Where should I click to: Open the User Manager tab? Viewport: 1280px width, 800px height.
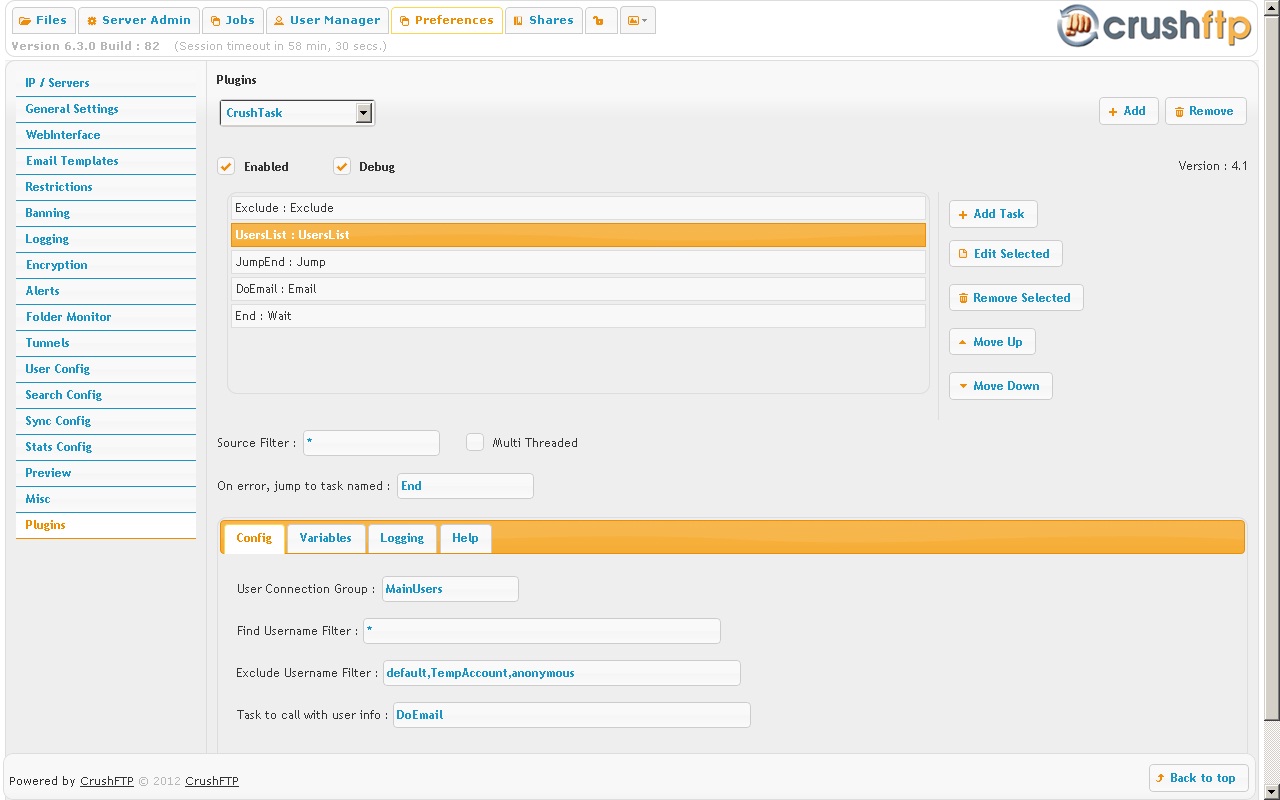[327, 20]
